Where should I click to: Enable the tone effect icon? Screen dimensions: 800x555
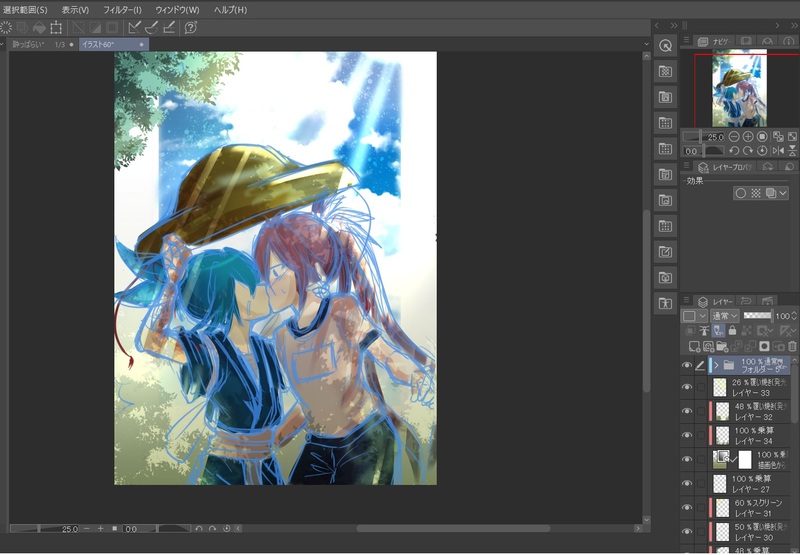(756, 193)
